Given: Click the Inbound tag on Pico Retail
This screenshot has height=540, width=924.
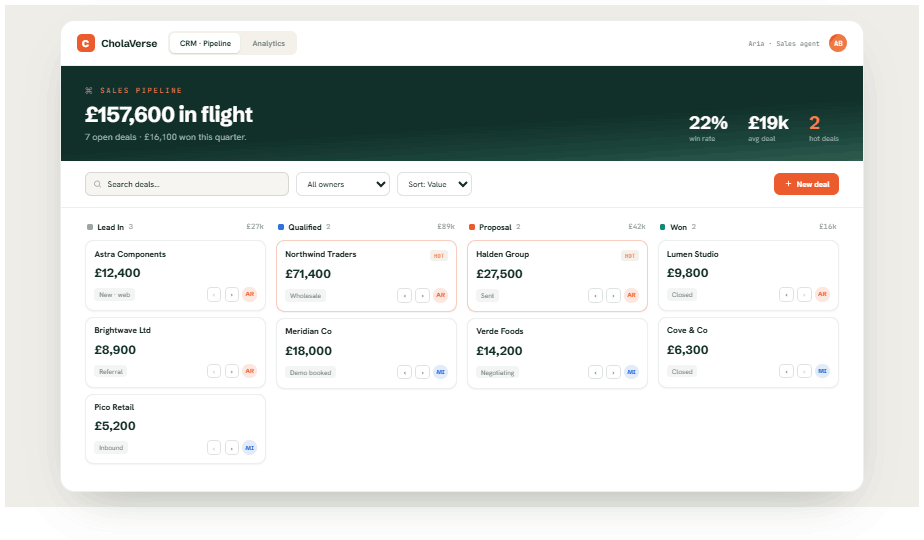Looking at the screenshot, I should click(111, 447).
